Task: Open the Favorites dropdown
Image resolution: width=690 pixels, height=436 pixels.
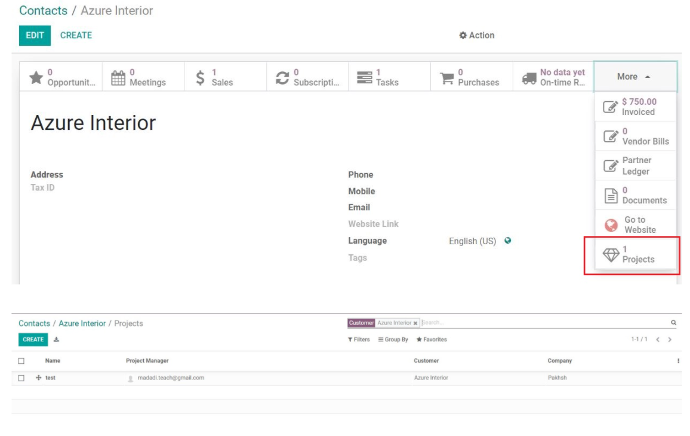Action: pos(432,340)
